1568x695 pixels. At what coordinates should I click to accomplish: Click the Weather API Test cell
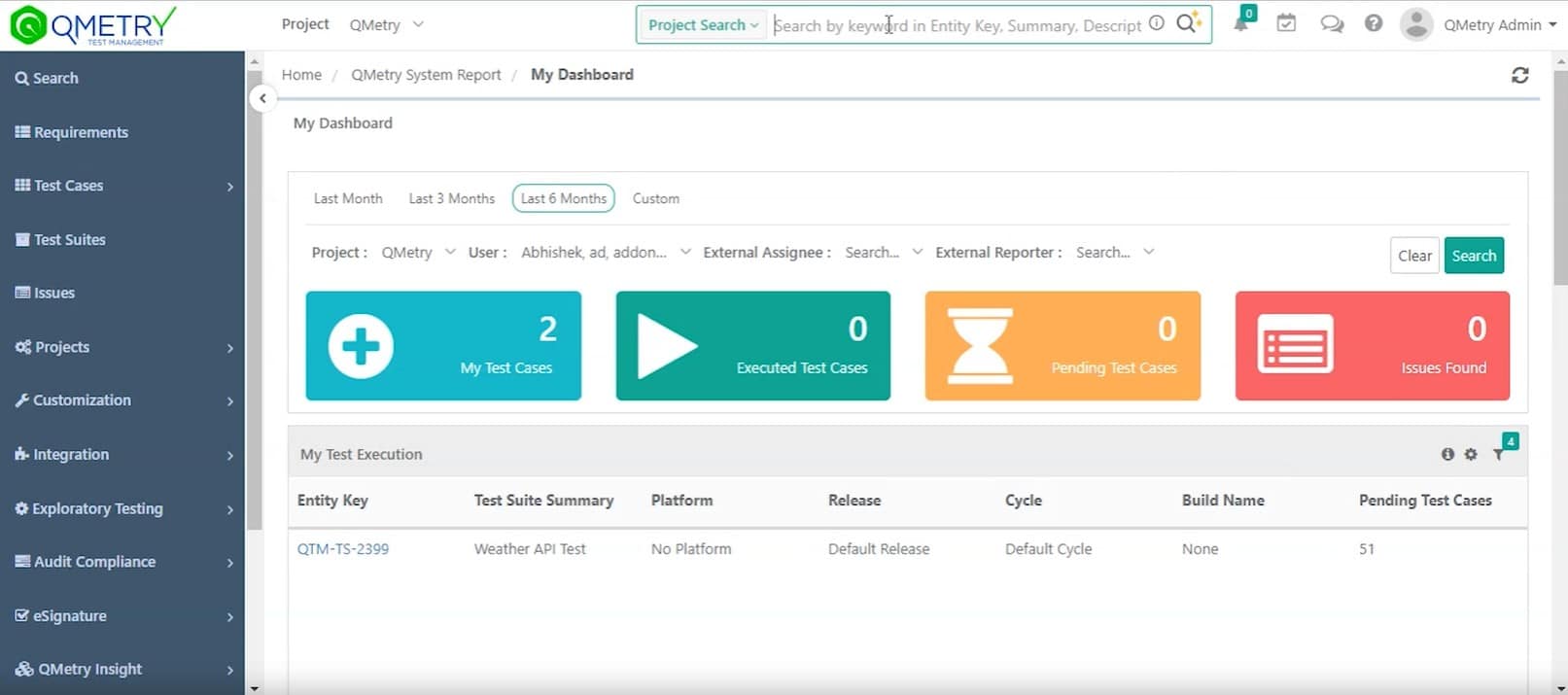click(x=530, y=549)
